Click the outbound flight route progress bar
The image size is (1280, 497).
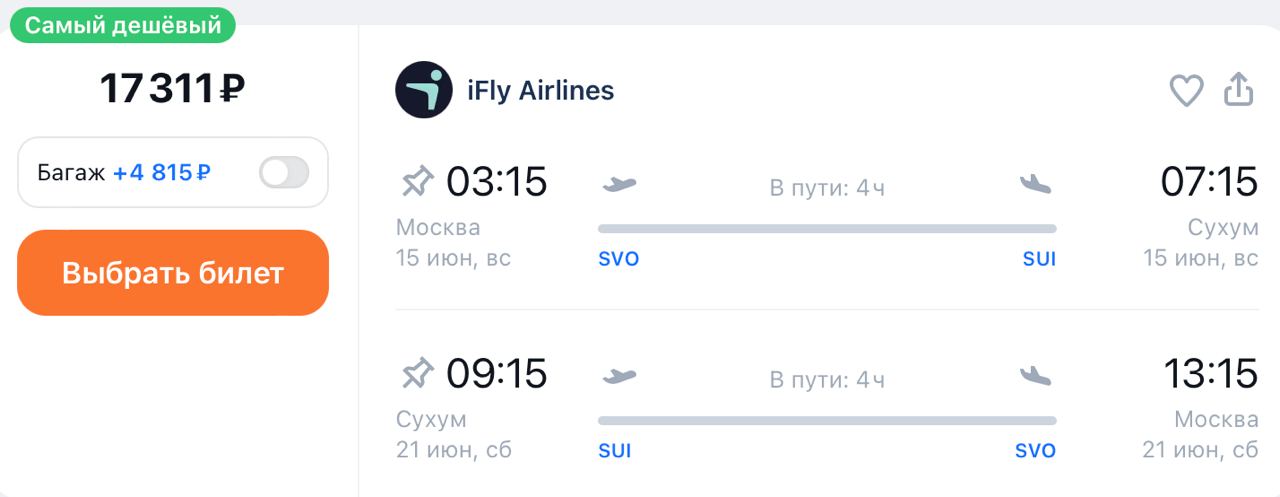point(827,229)
